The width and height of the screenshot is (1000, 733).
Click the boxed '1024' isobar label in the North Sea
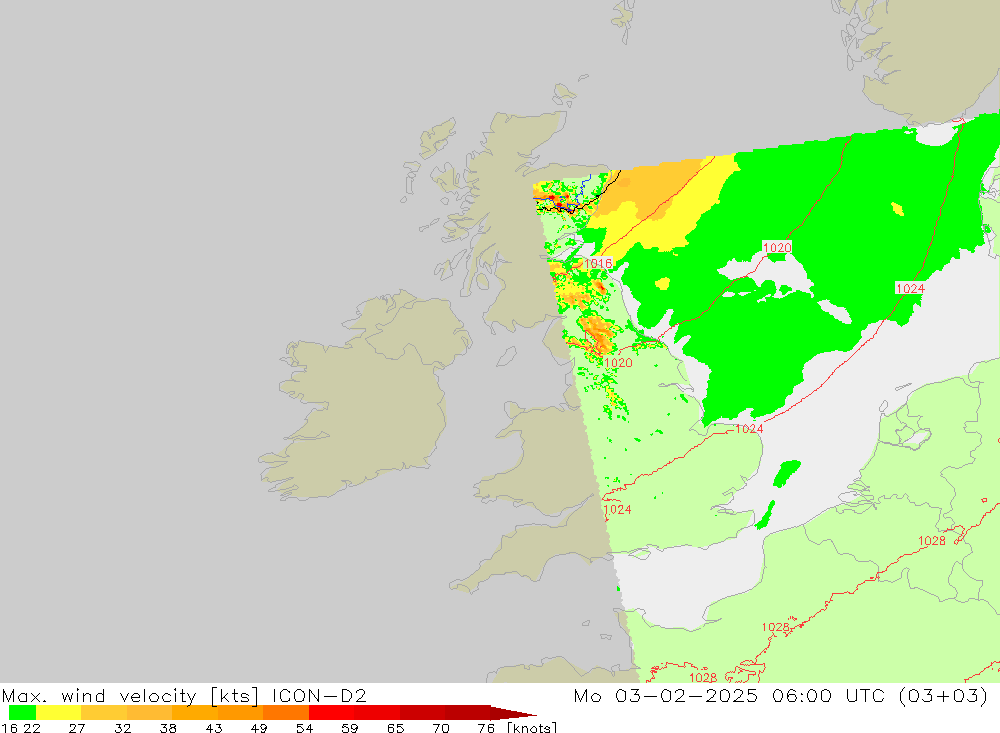point(910,288)
